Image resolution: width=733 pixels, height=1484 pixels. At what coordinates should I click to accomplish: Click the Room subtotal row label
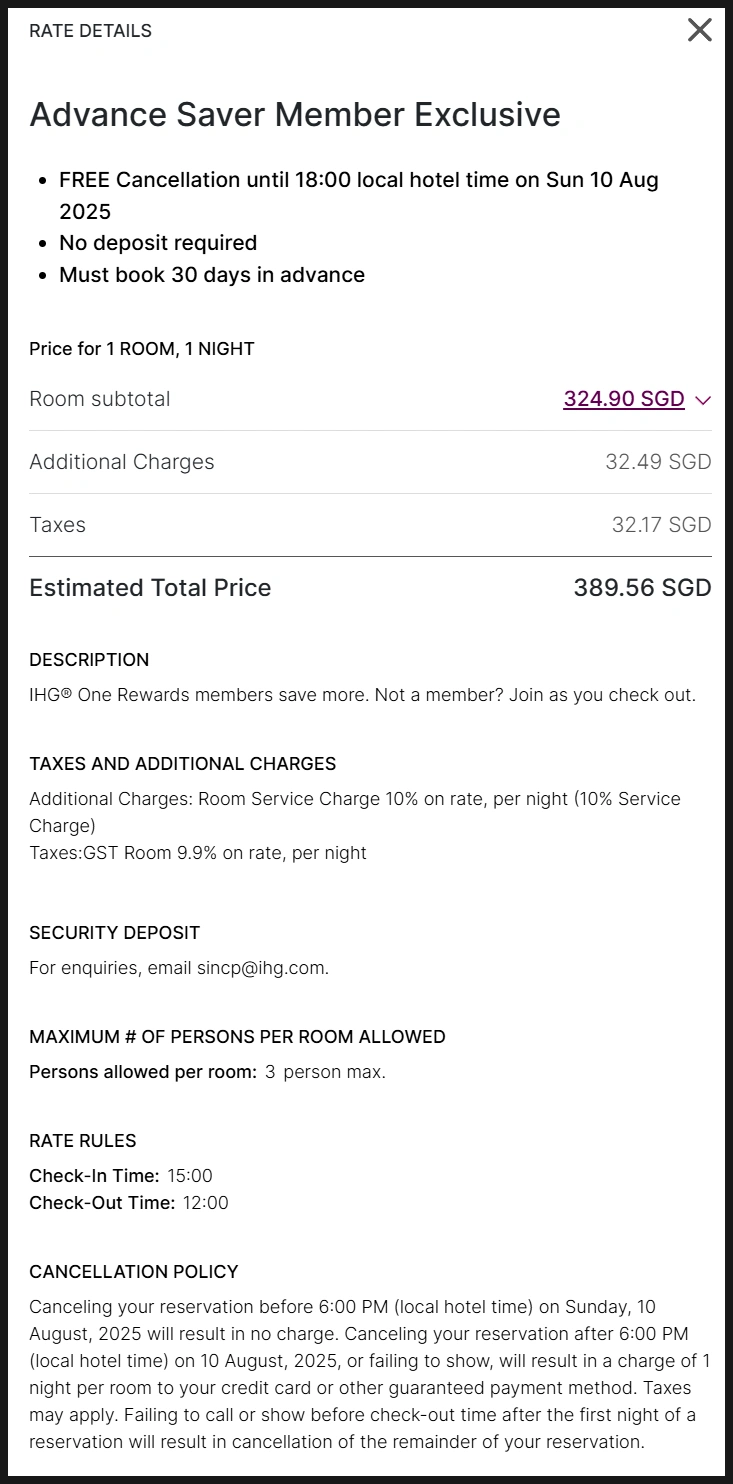tap(100, 399)
